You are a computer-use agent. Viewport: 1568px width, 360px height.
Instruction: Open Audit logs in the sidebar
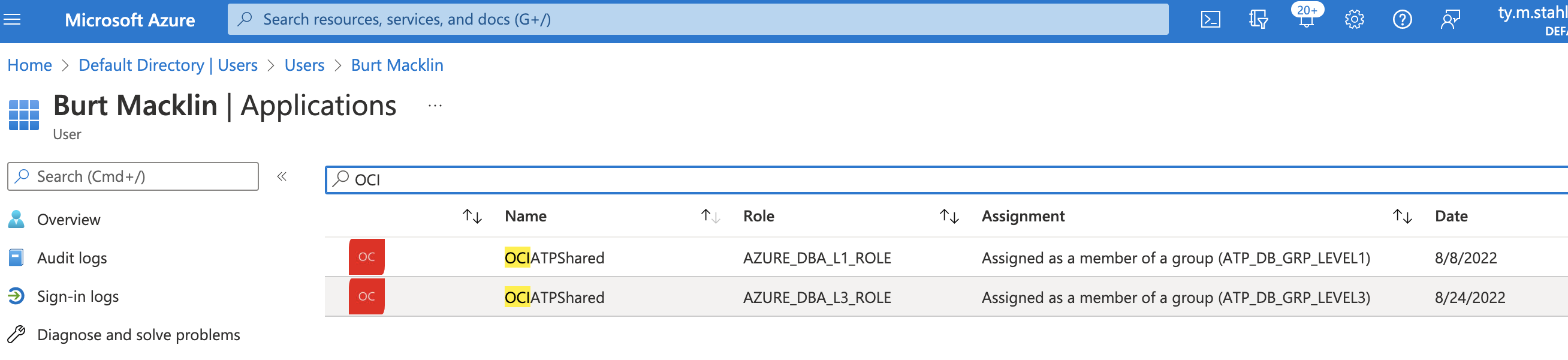coord(72,258)
